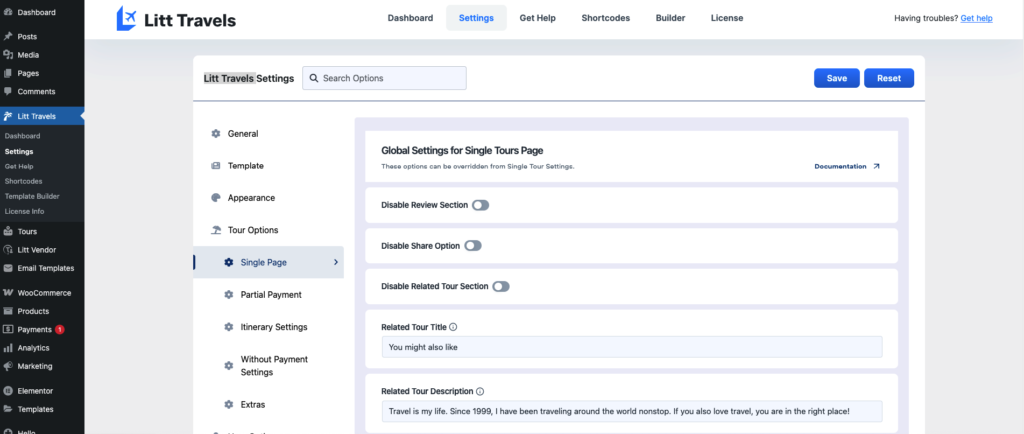1024x434 pixels.
Task: Click the Reset button
Action: pos(888,78)
